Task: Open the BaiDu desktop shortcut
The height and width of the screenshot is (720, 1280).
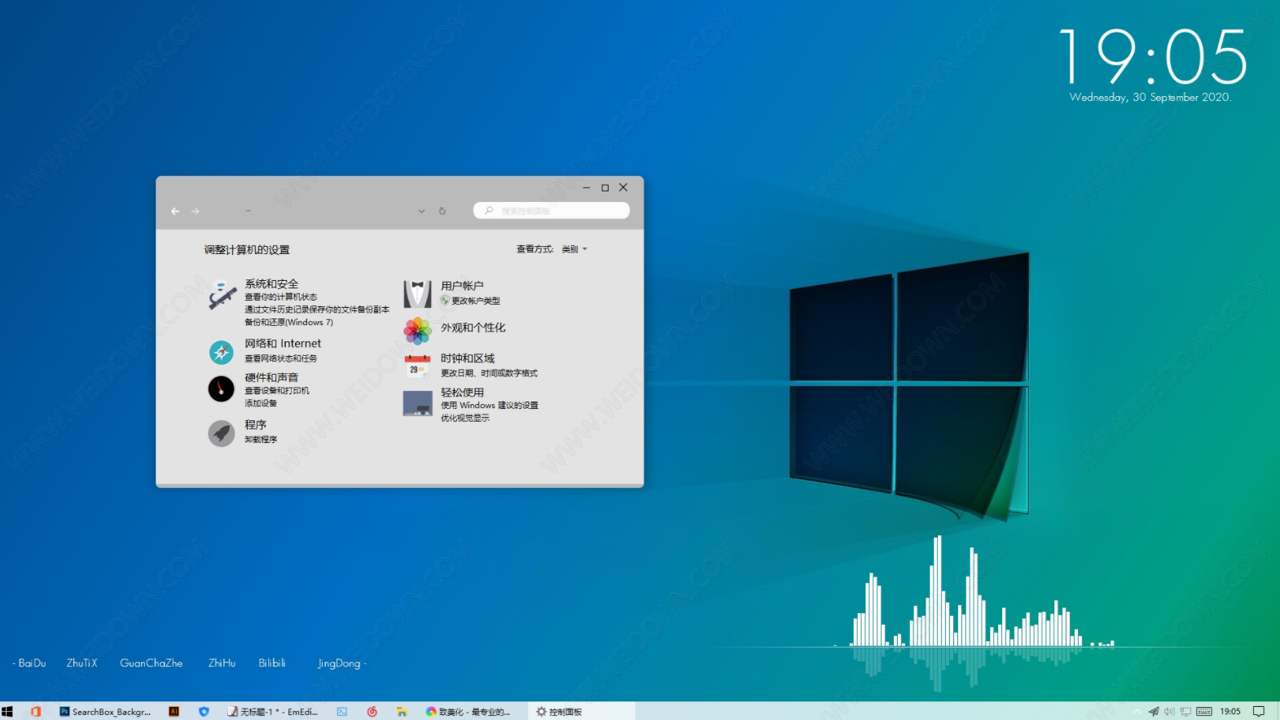Action: pyautogui.click(x=32, y=663)
